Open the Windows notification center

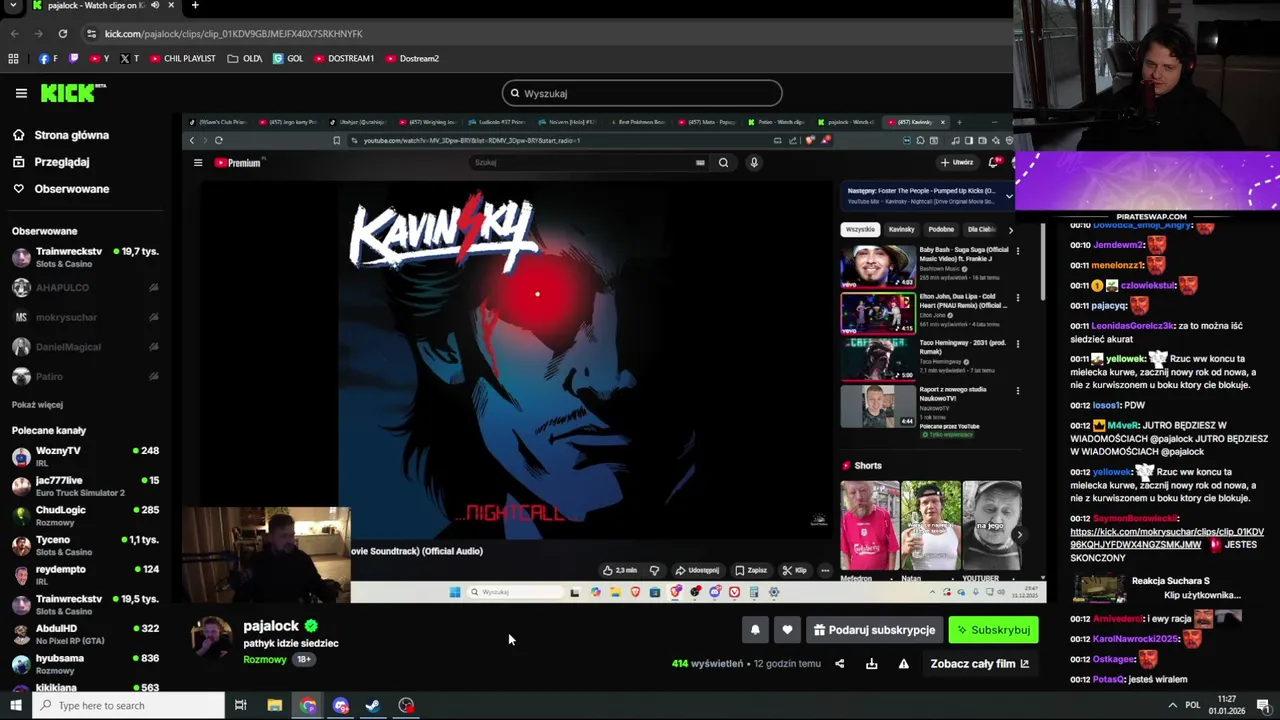click(1263, 705)
